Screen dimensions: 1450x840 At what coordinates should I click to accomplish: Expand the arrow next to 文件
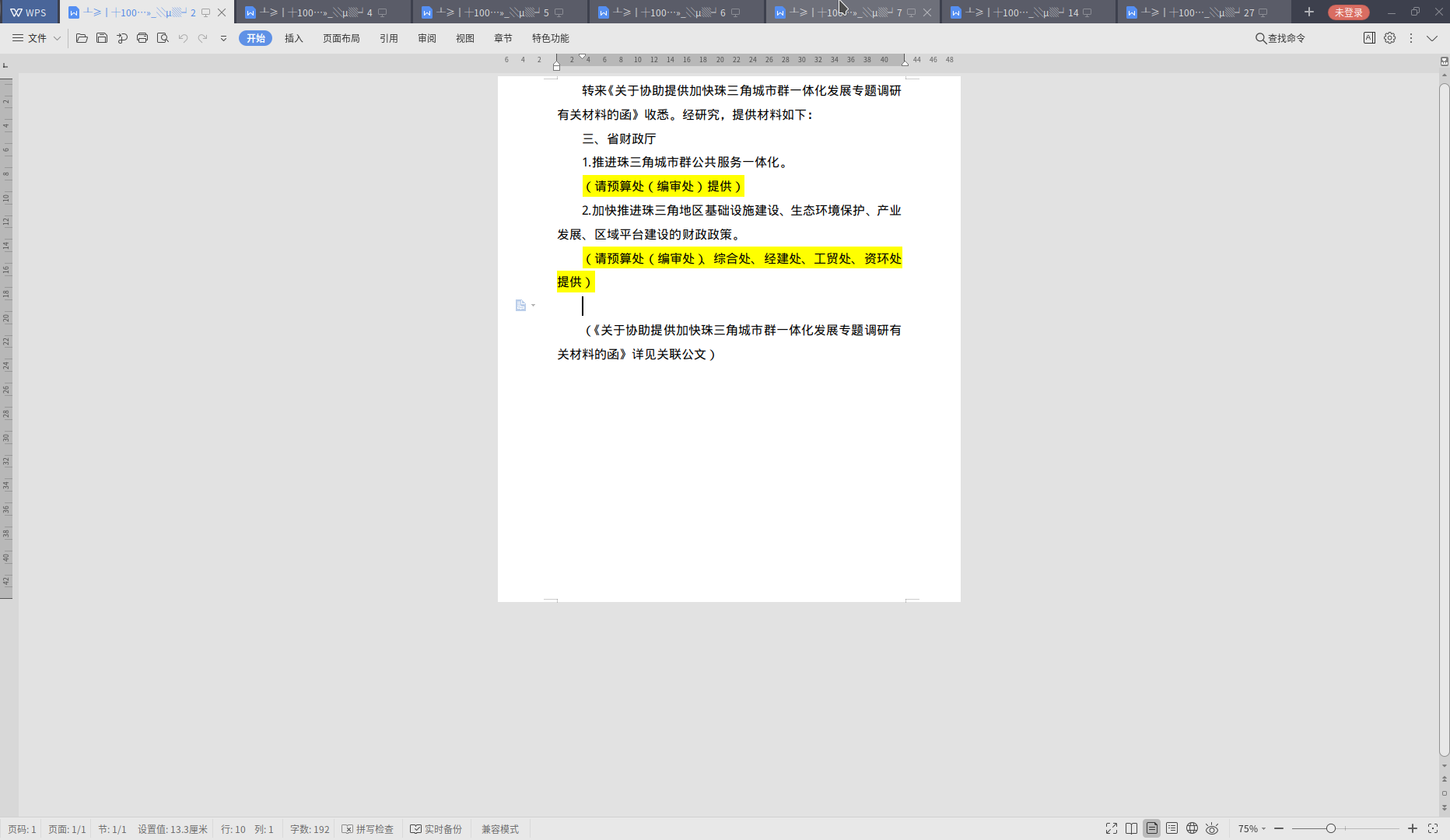coord(57,38)
